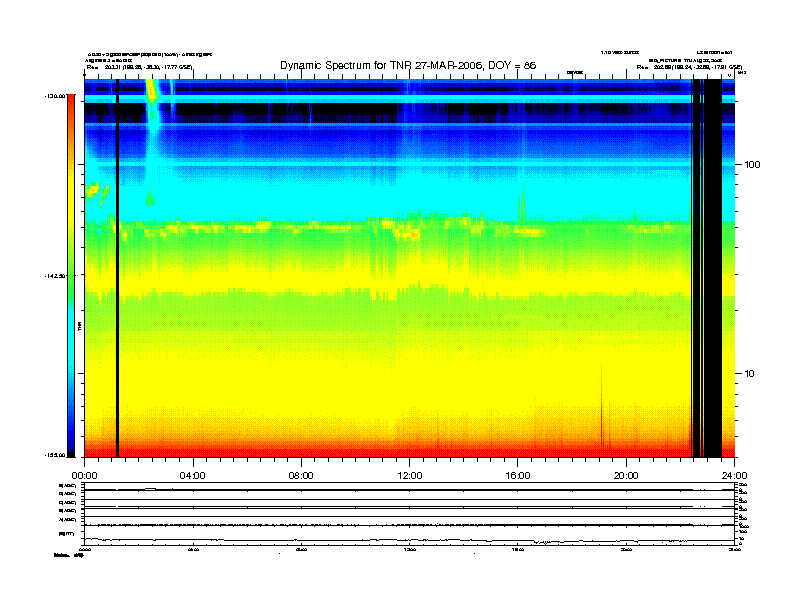
Task: Click the 24:00 time axis label
Action: coord(734,476)
